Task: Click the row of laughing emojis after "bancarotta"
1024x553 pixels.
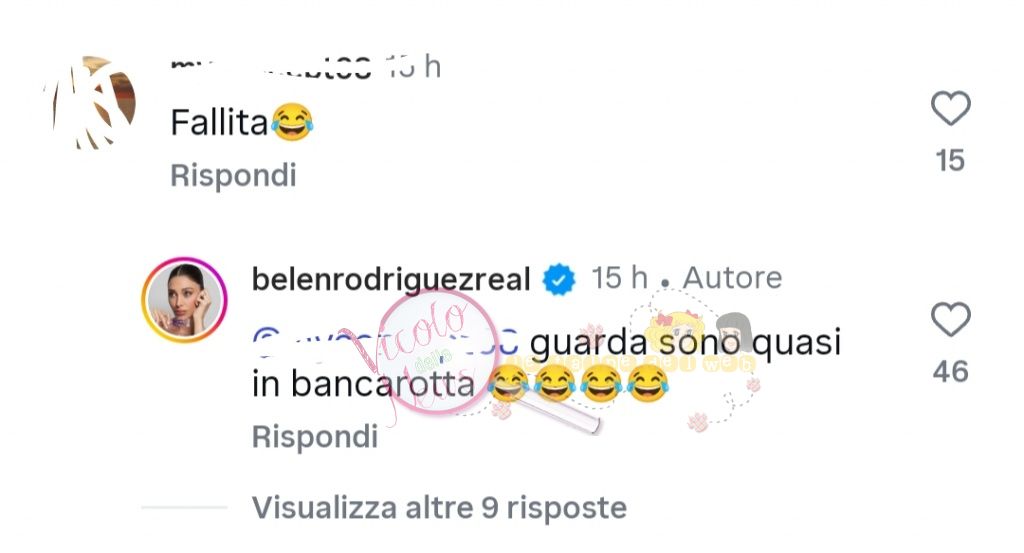Action: click(579, 384)
